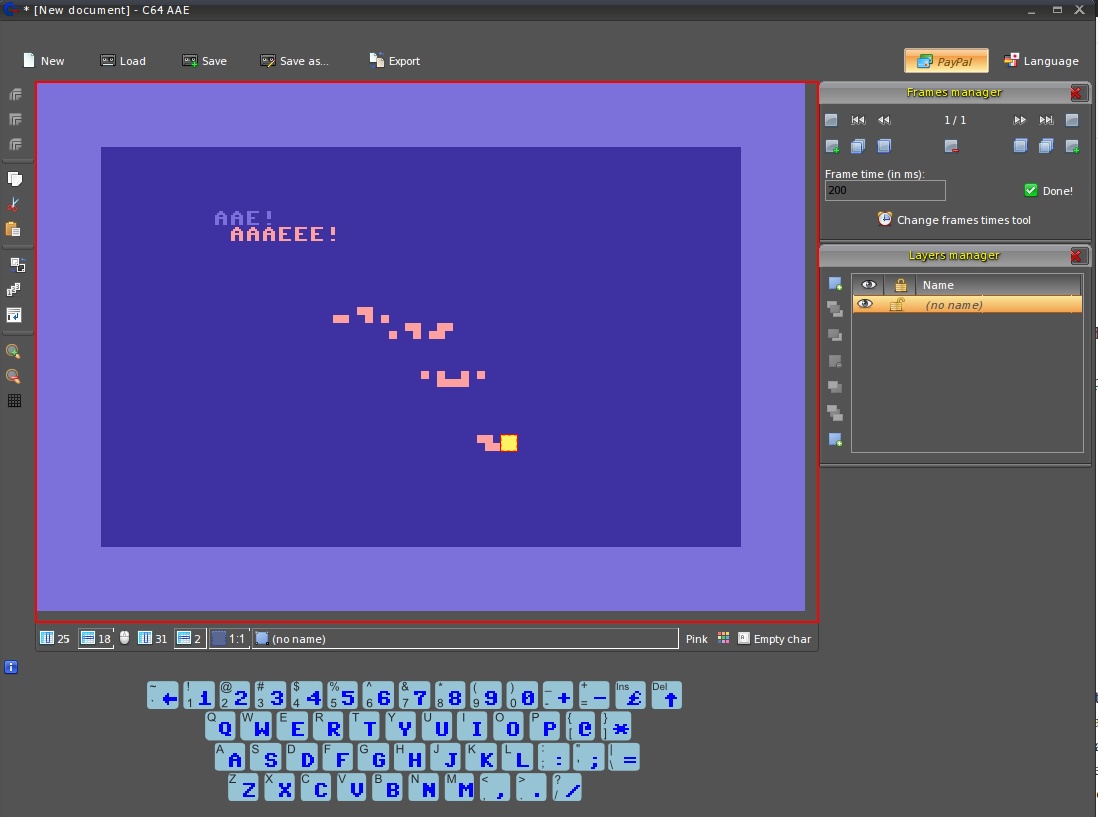Go to the last frame
This screenshot has height=817, width=1098.
coord(1046,120)
